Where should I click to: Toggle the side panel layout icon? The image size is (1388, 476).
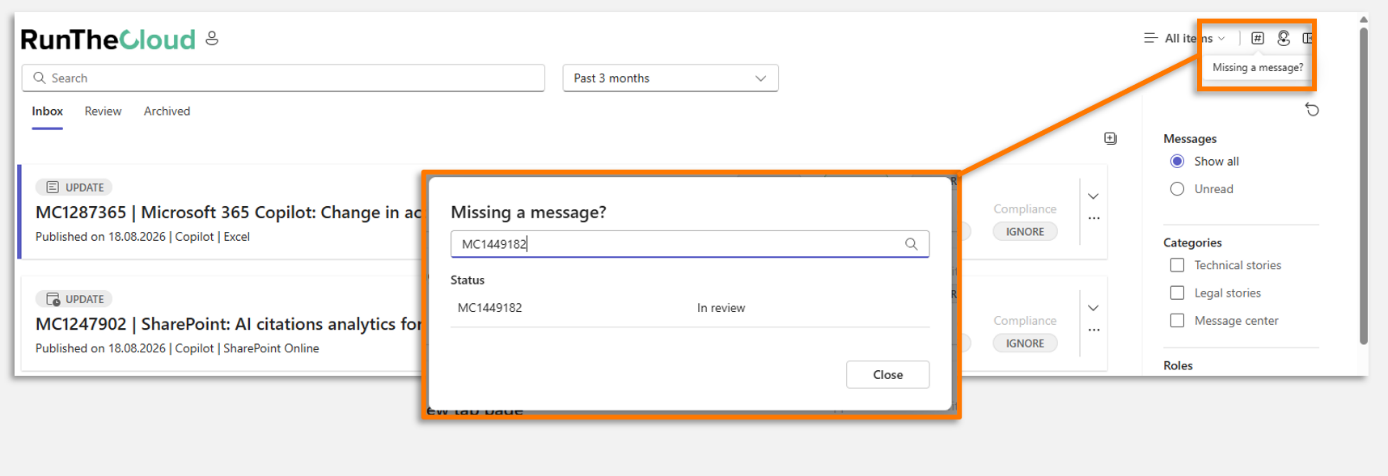tap(1307, 38)
